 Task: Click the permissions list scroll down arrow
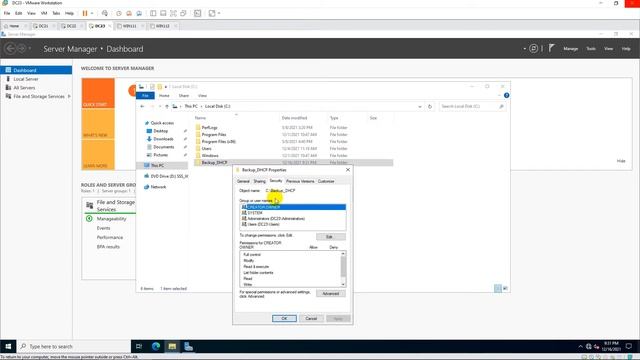[x=343, y=284]
